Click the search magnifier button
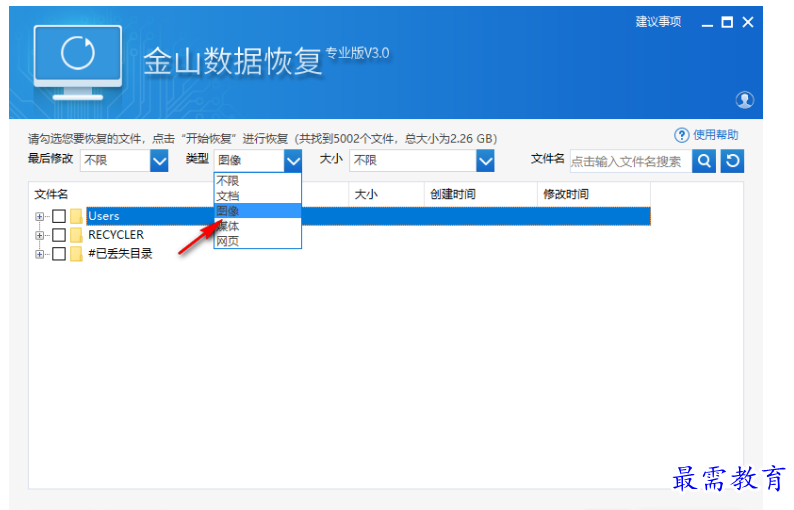This screenshot has height=510, width=794. [704, 161]
